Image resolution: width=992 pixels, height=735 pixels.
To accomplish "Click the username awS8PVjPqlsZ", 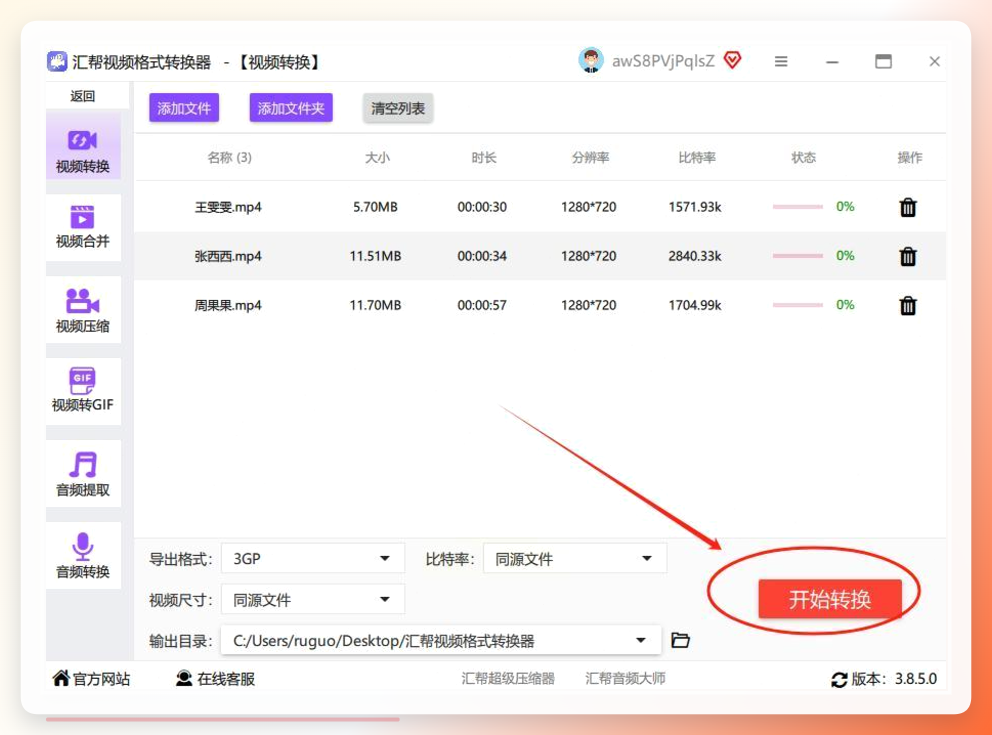I will pyautogui.click(x=663, y=61).
